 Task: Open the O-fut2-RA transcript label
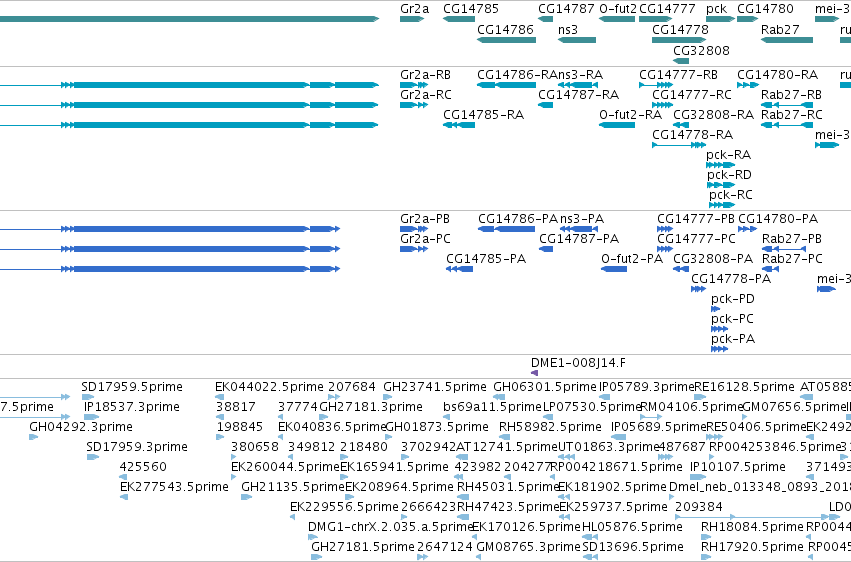630,115
